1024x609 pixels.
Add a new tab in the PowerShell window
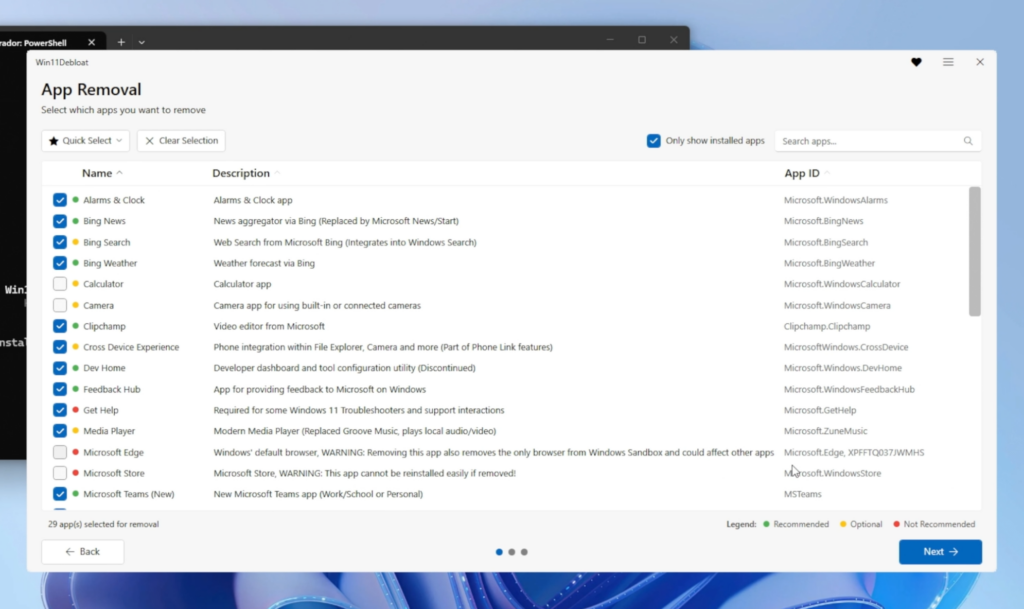(x=121, y=42)
